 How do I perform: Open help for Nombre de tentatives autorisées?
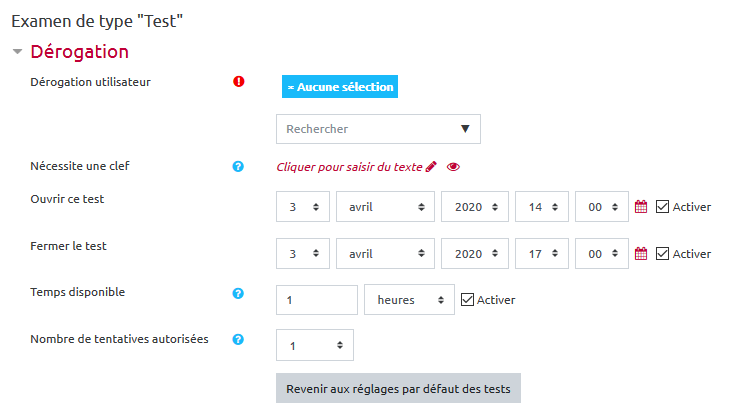pos(238,340)
